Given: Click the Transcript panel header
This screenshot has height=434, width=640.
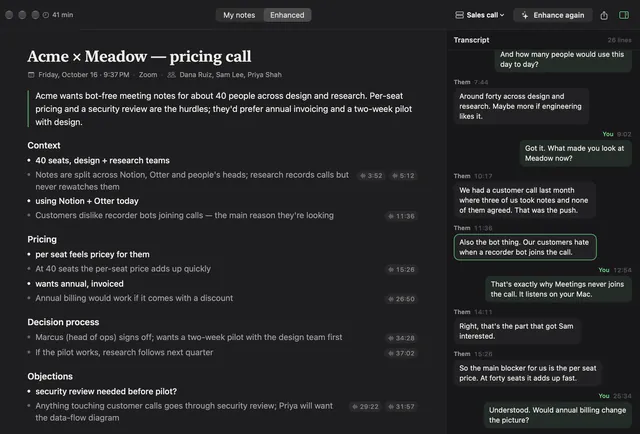Looking at the screenshot, I should (471, 40).
